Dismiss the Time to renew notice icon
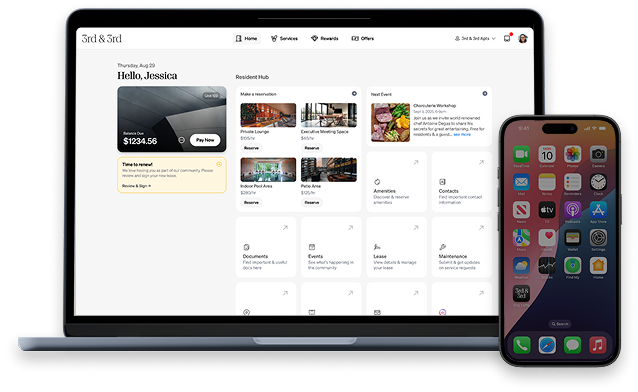The height and width of the screenshot is (392, 638). 219,164
